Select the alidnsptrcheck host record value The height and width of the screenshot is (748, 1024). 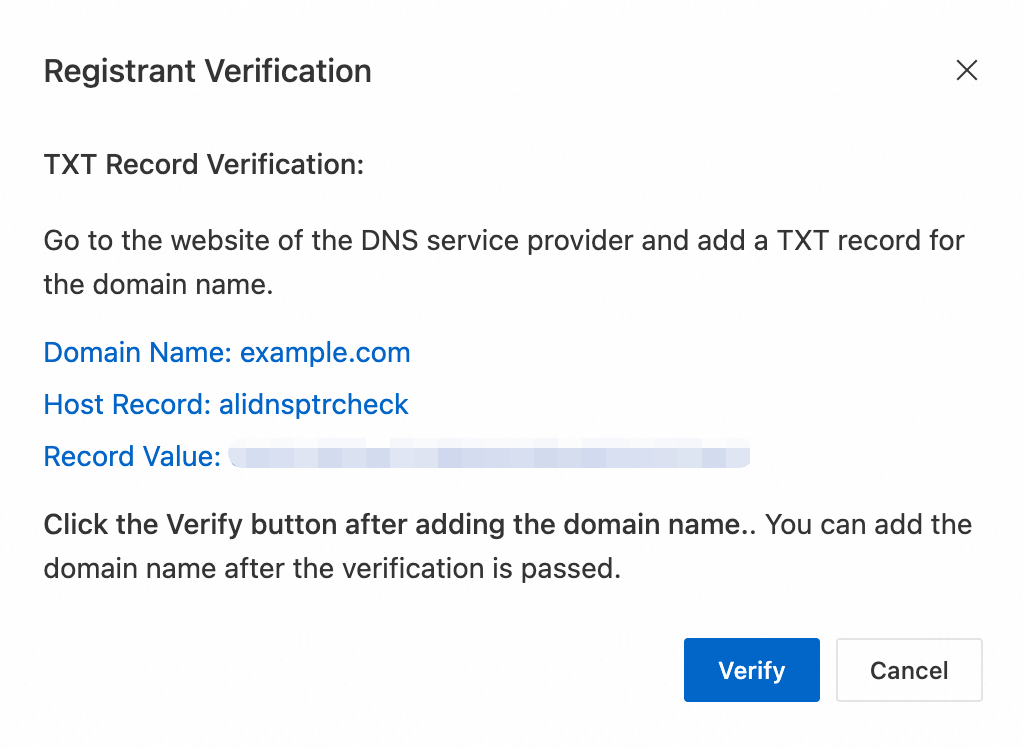coord(314,405)
